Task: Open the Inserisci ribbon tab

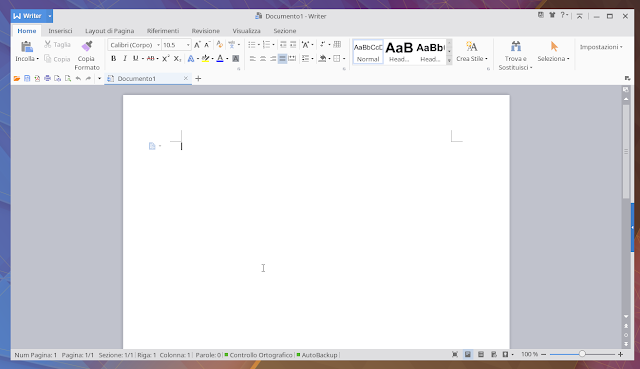Action: [x=60, y=31]
